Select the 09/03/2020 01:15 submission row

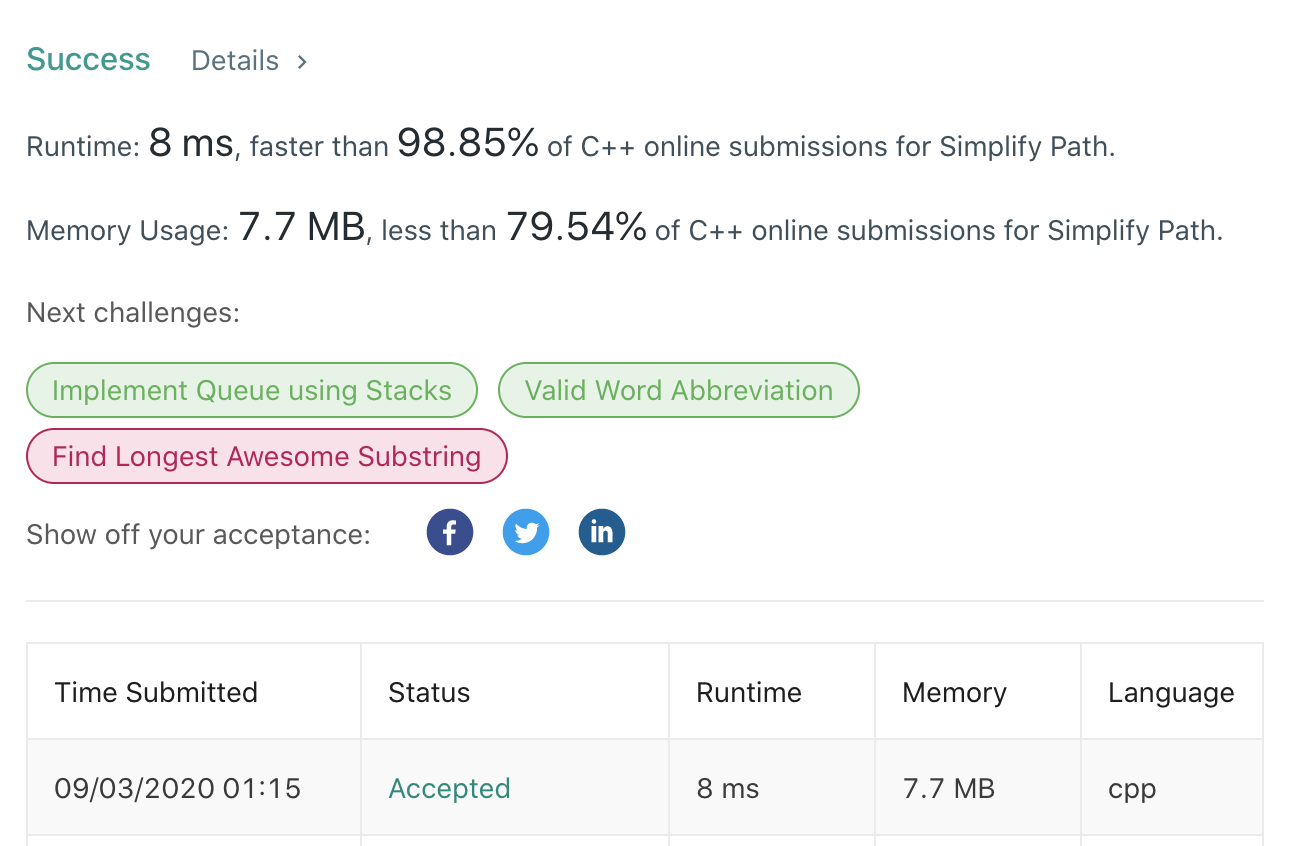pyautogui.click(x=177, y=788)
